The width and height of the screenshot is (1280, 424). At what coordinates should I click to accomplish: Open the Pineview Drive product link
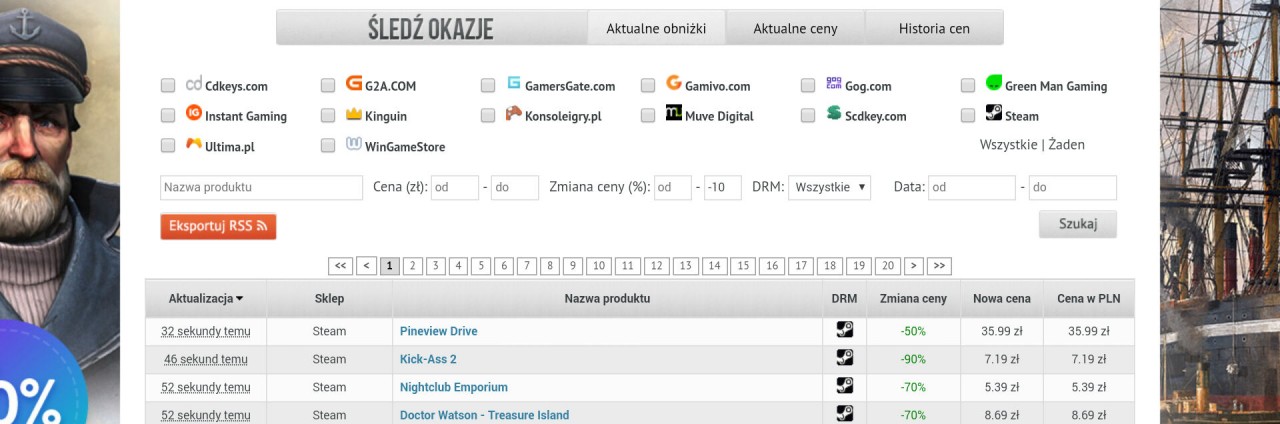tap(439, 331)
